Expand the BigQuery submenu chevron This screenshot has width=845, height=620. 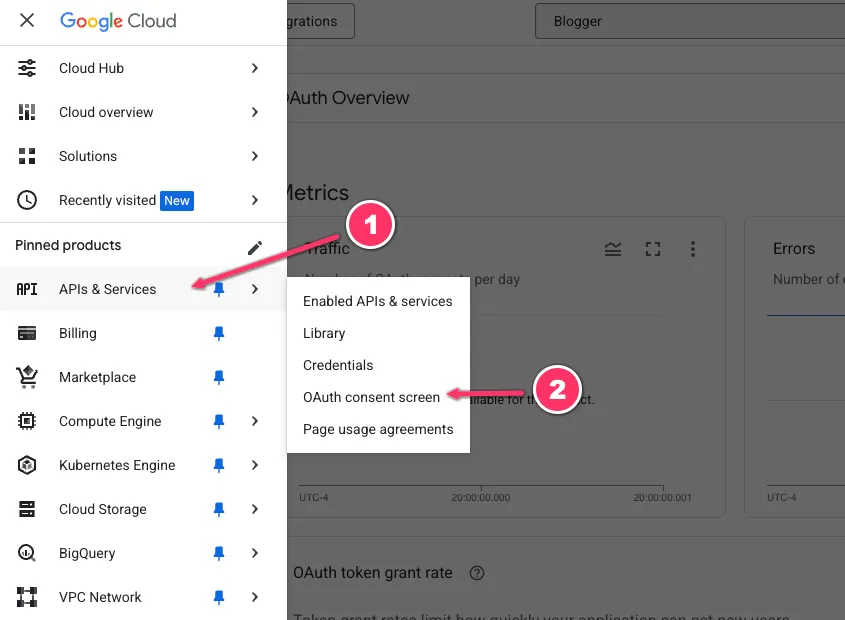(255, 553)
